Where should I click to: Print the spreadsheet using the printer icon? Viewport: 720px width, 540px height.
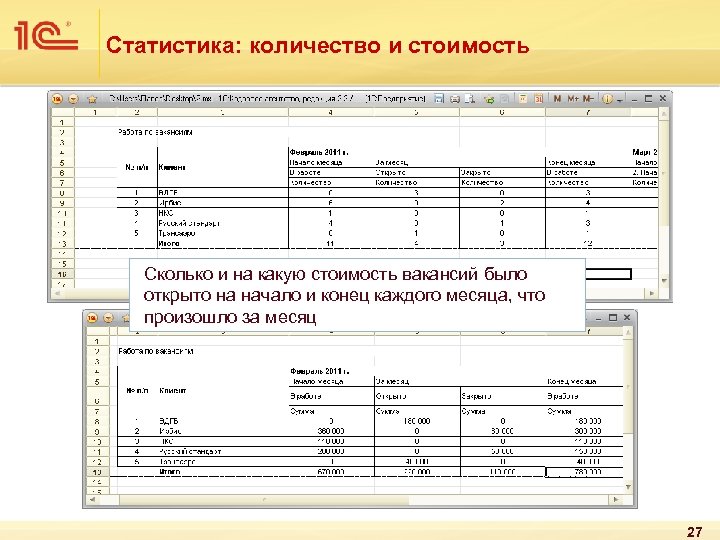pos(455,99)
